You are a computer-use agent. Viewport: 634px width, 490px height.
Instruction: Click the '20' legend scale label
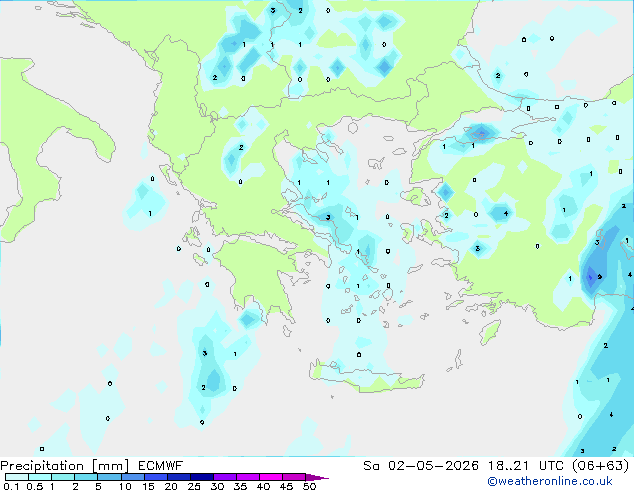tap(171, 486)
